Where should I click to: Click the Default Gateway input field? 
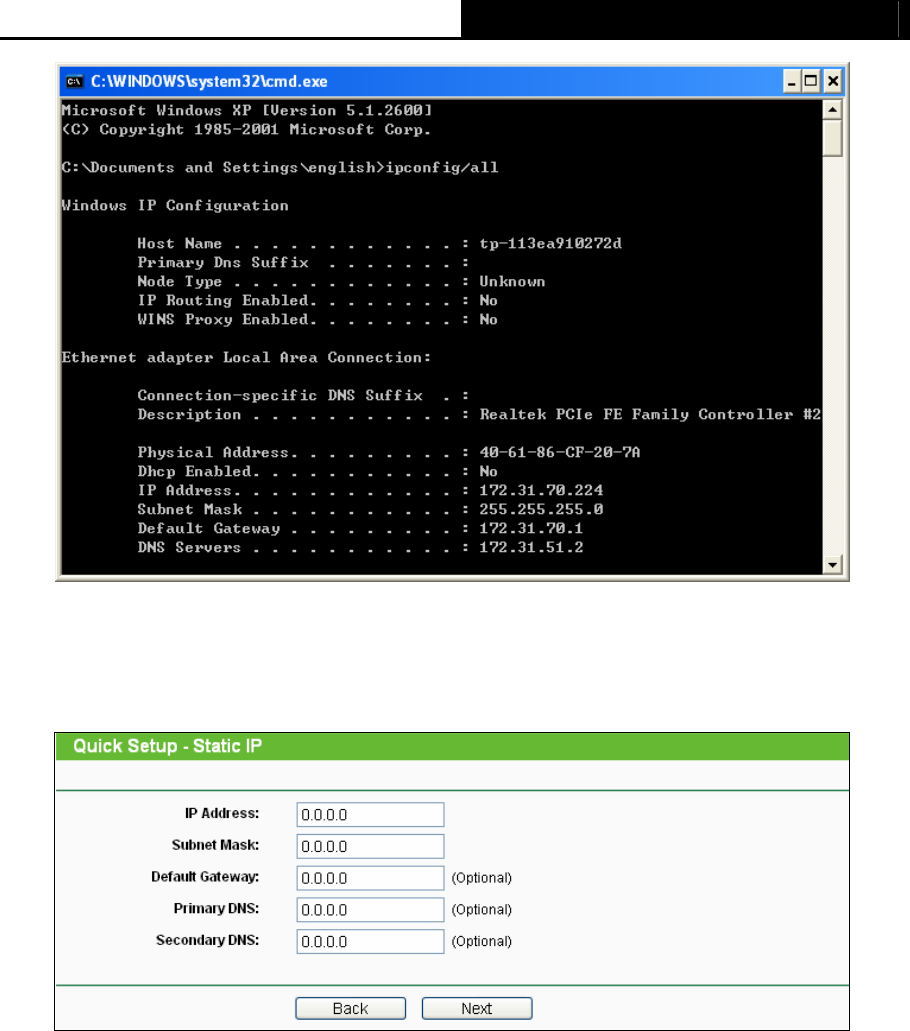pos(370,878)
